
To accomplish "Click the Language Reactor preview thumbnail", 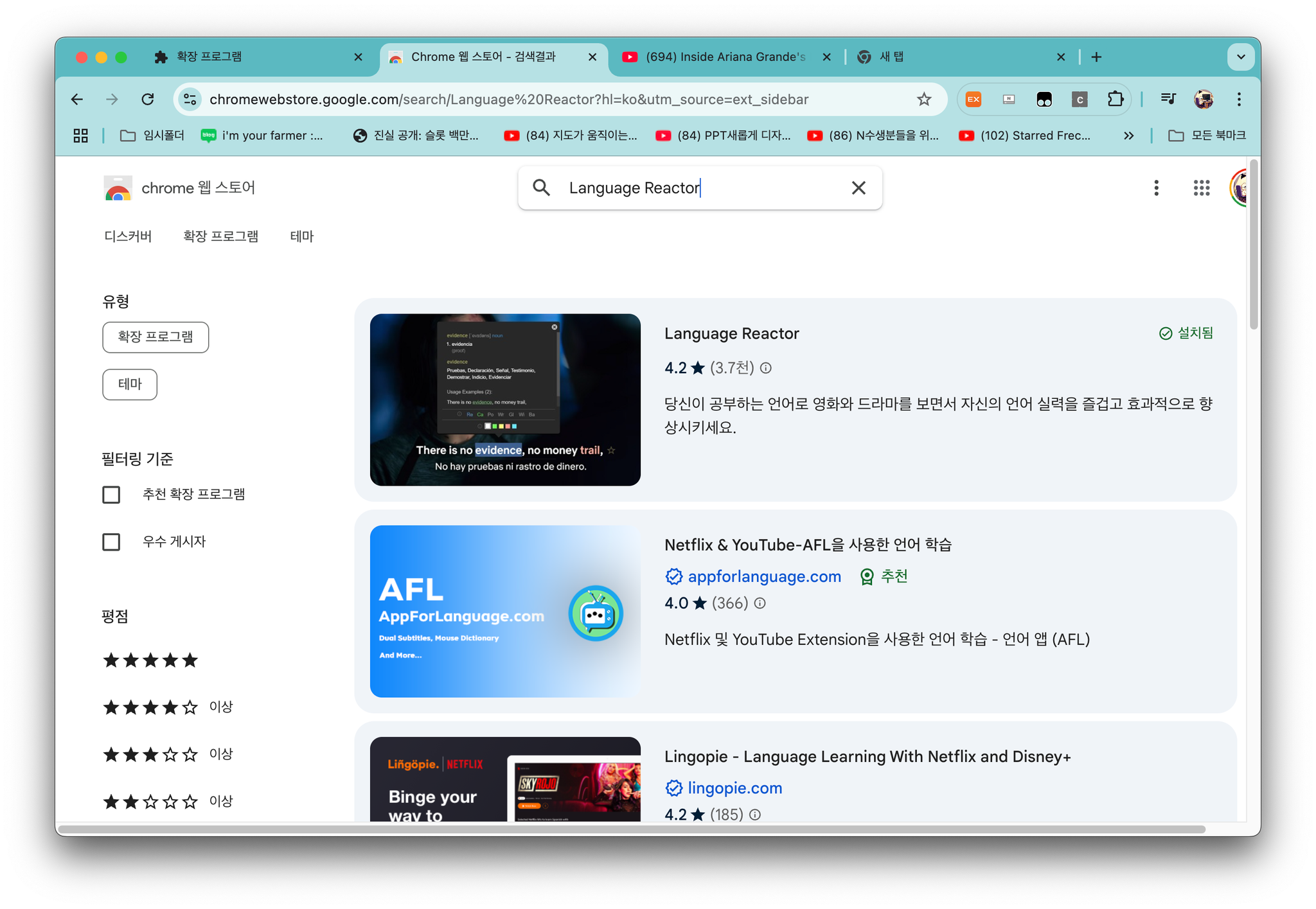I will coord(505,400).
